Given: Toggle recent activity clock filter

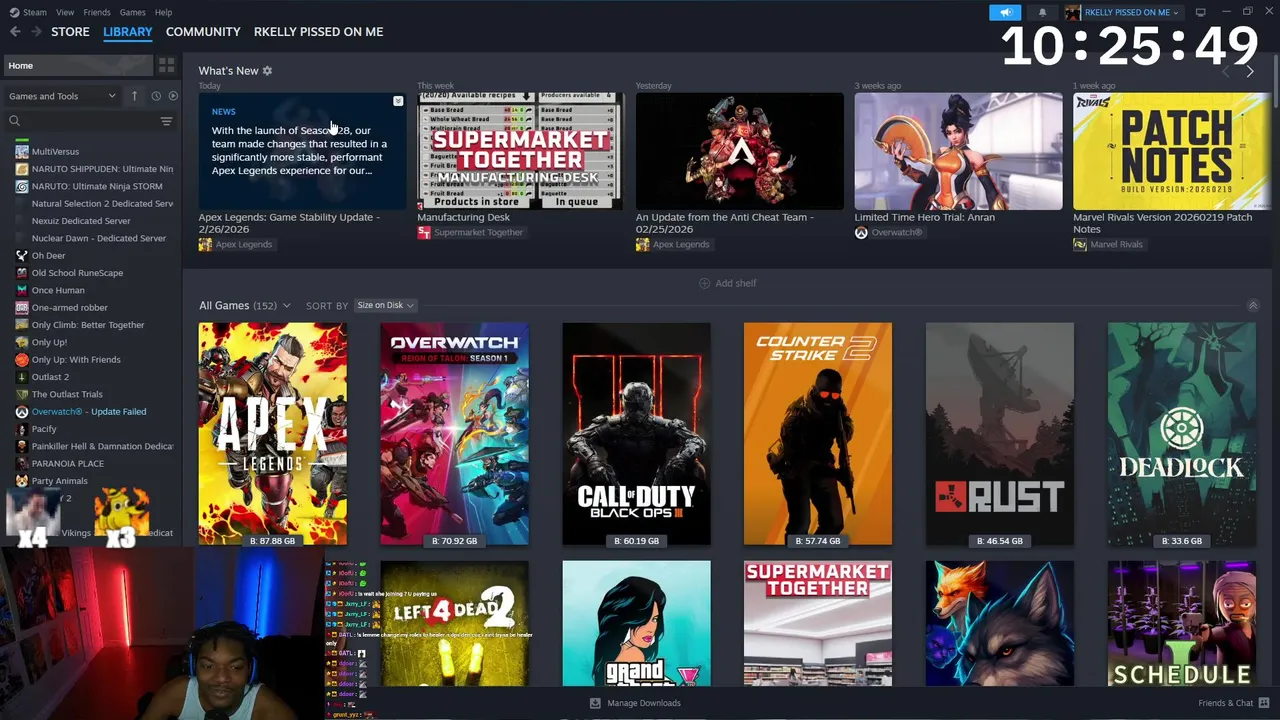Looking at the screenshot, I should [156, 96].
